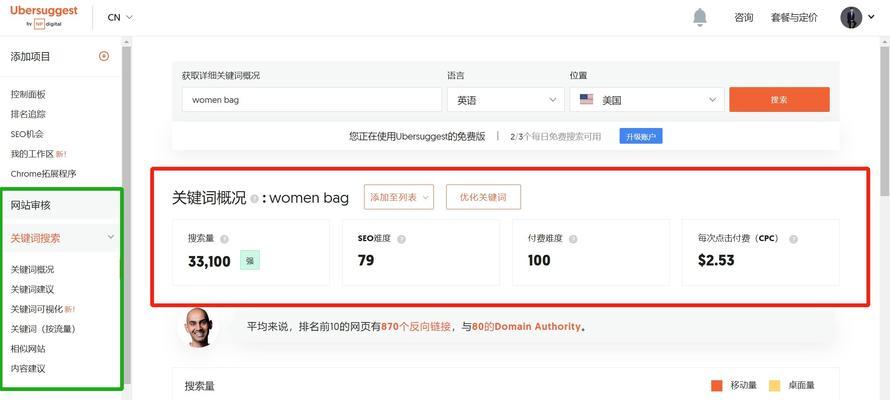Viewport: 890px width, 400px height.
Task: Expand 添加至列表 dropdown
Action: pos(398,197)
